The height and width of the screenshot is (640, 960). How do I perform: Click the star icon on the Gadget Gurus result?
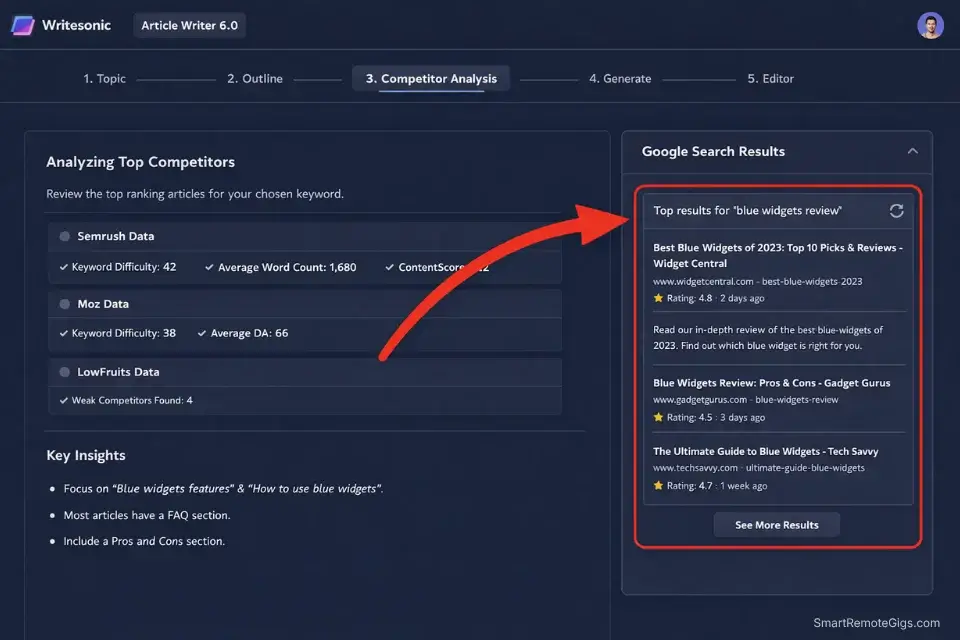tap(656, 417)
